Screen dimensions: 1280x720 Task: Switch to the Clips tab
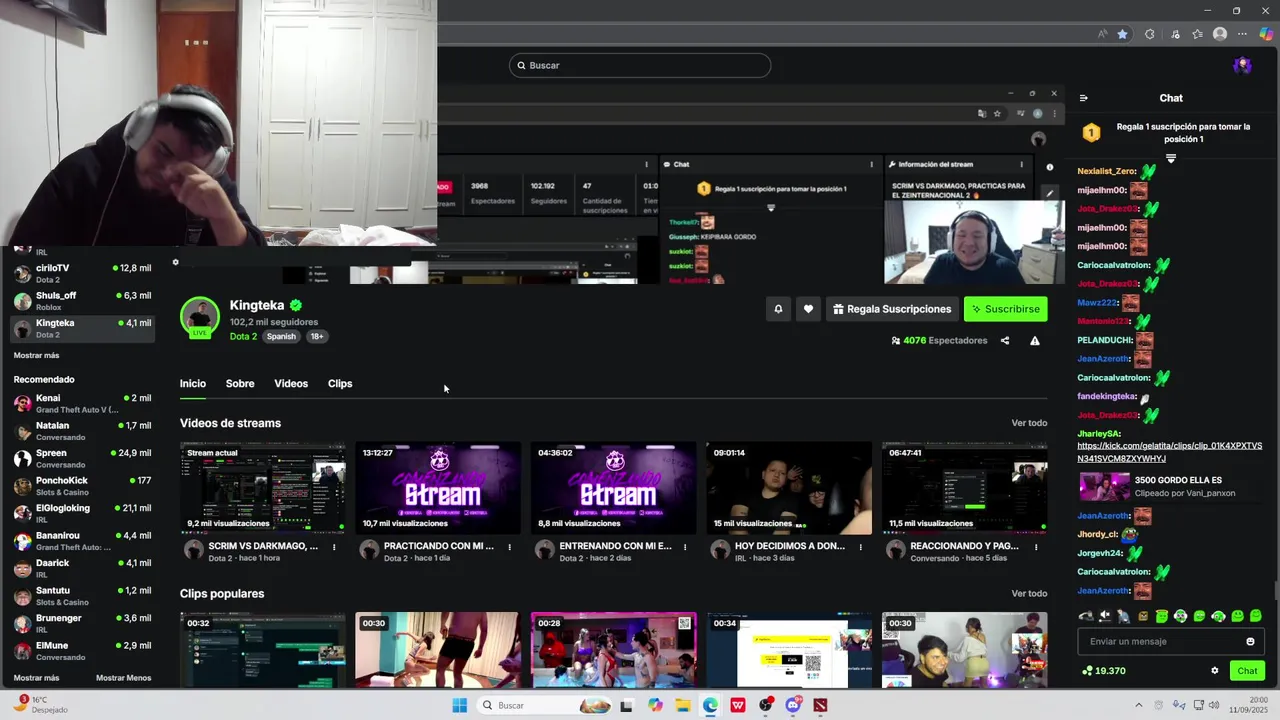coord(340,384)
